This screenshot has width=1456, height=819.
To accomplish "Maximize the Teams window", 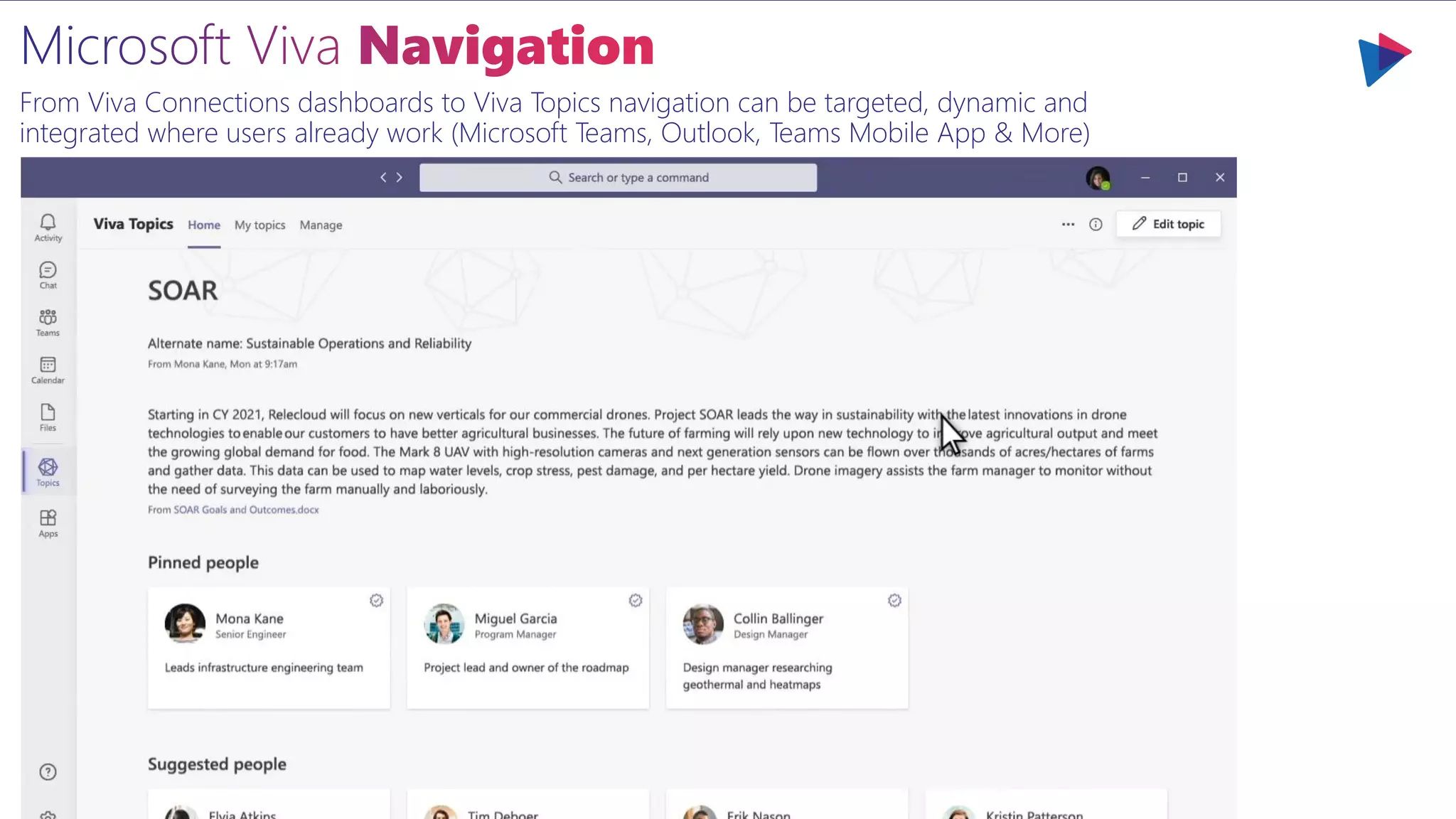I will (x=1182, y=178).
